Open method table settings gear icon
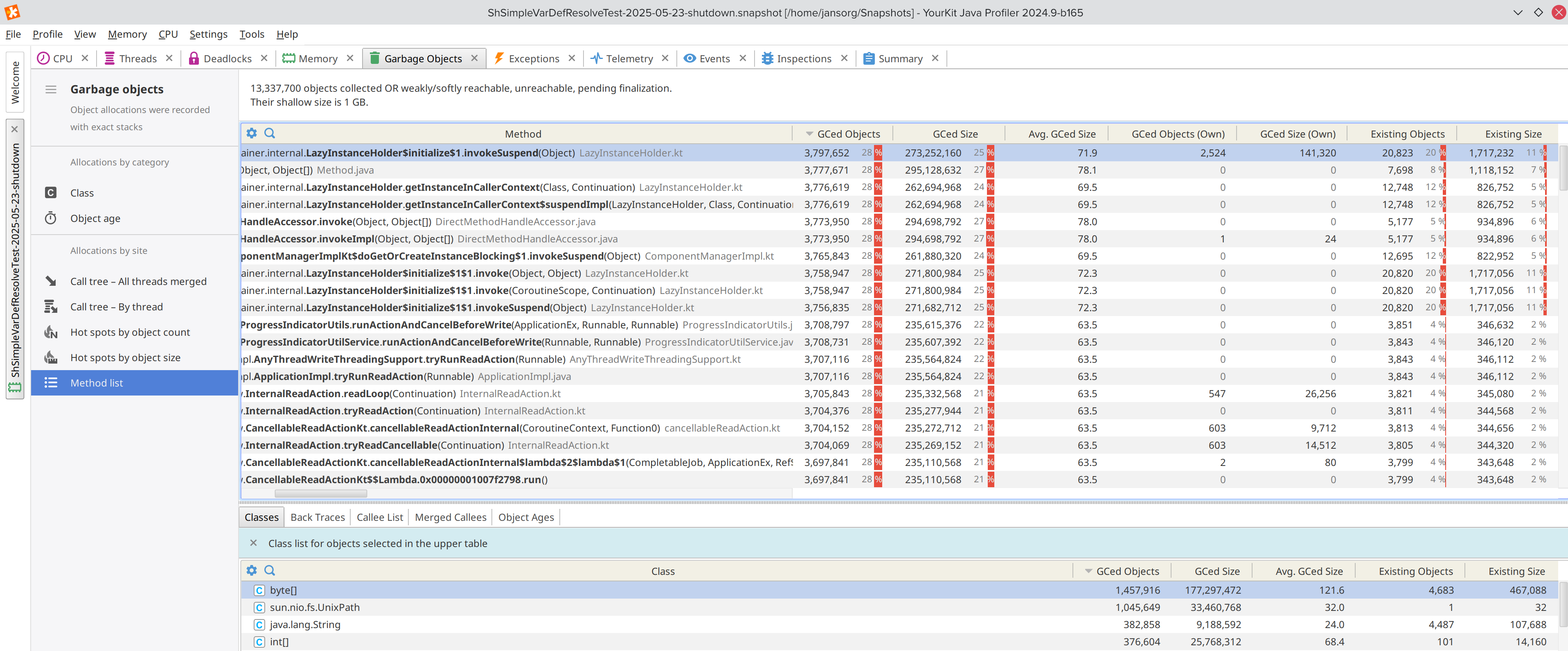Screen dimensions: 1568x651 (251, 133)
